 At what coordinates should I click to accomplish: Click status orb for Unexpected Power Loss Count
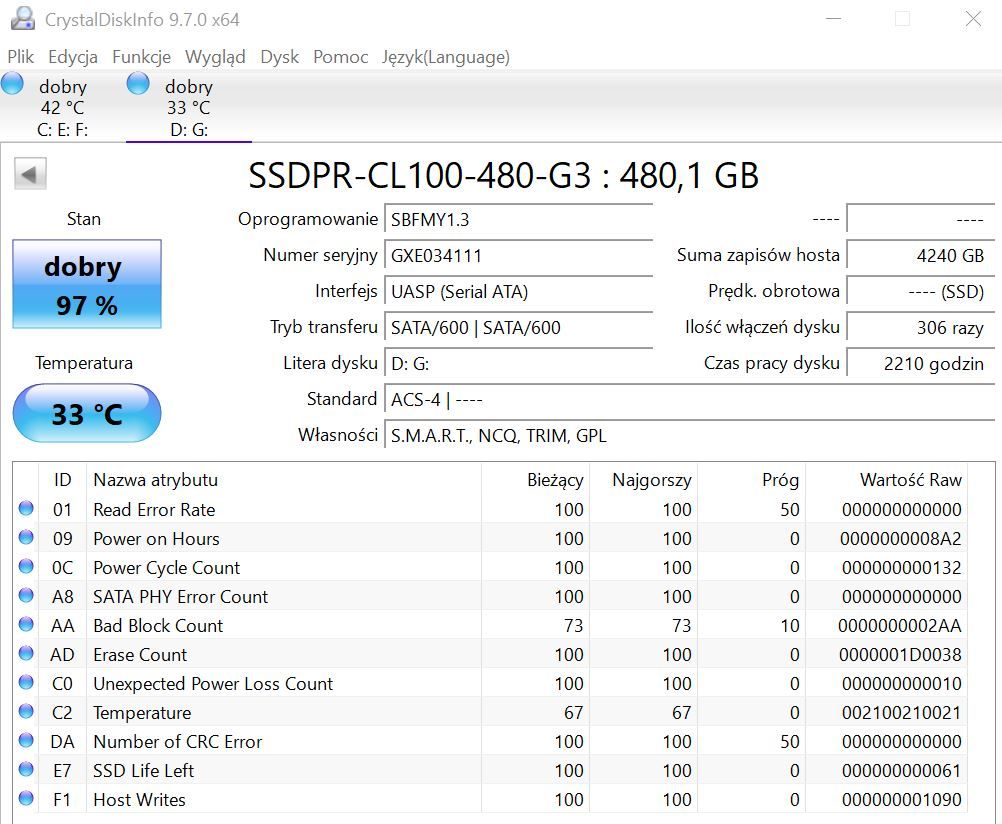pyautogui.click(x=26, y=682)
